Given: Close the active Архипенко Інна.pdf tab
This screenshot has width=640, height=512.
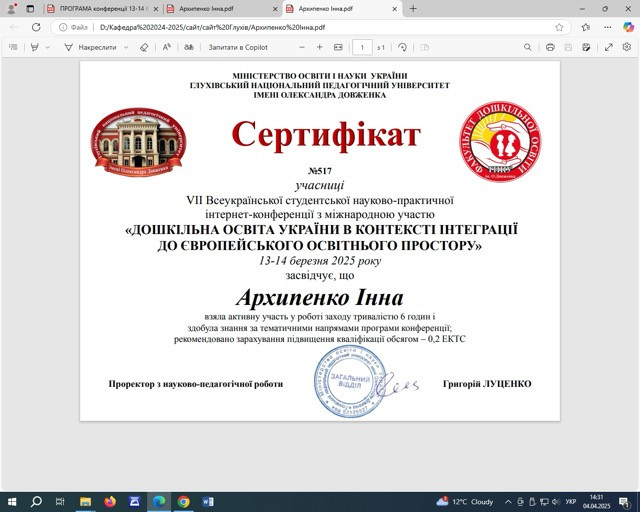Looking at the screenshot, I should click(x=395, y=9).
